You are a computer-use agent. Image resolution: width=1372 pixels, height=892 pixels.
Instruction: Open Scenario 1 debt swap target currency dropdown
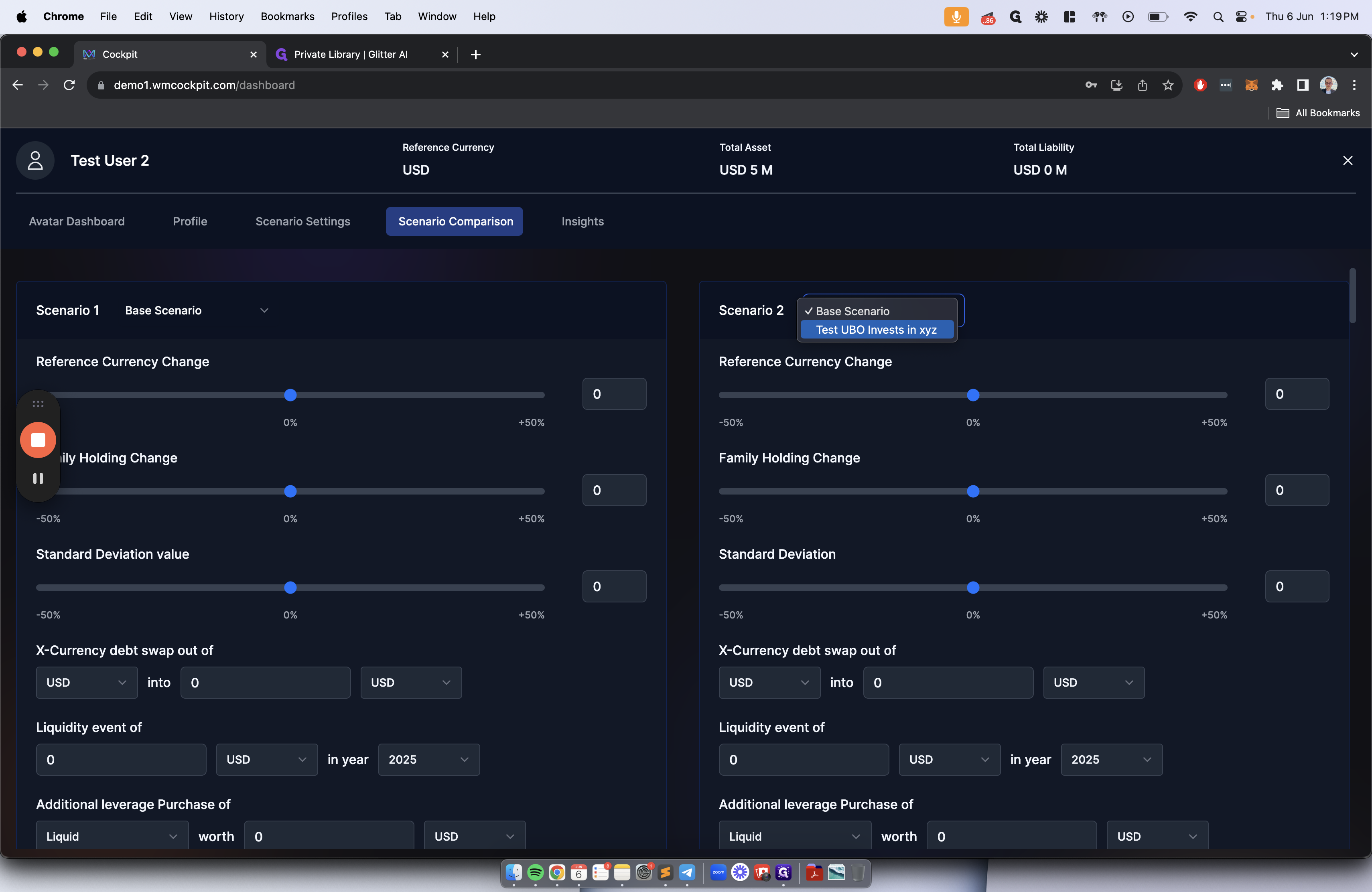411,682
